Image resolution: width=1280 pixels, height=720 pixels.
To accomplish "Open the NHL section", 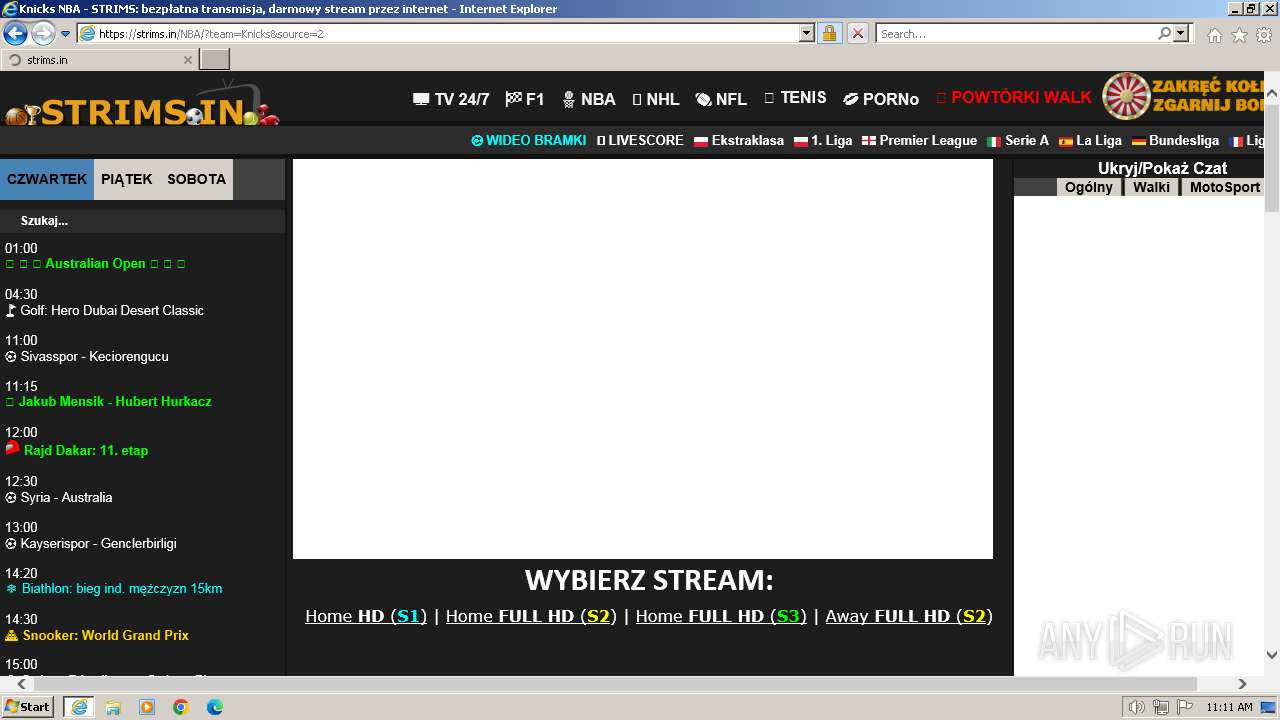I will tap(656, 99).
